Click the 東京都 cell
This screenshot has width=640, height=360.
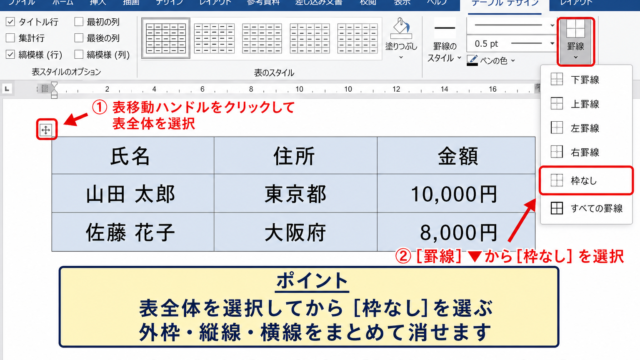coord(296,193)
